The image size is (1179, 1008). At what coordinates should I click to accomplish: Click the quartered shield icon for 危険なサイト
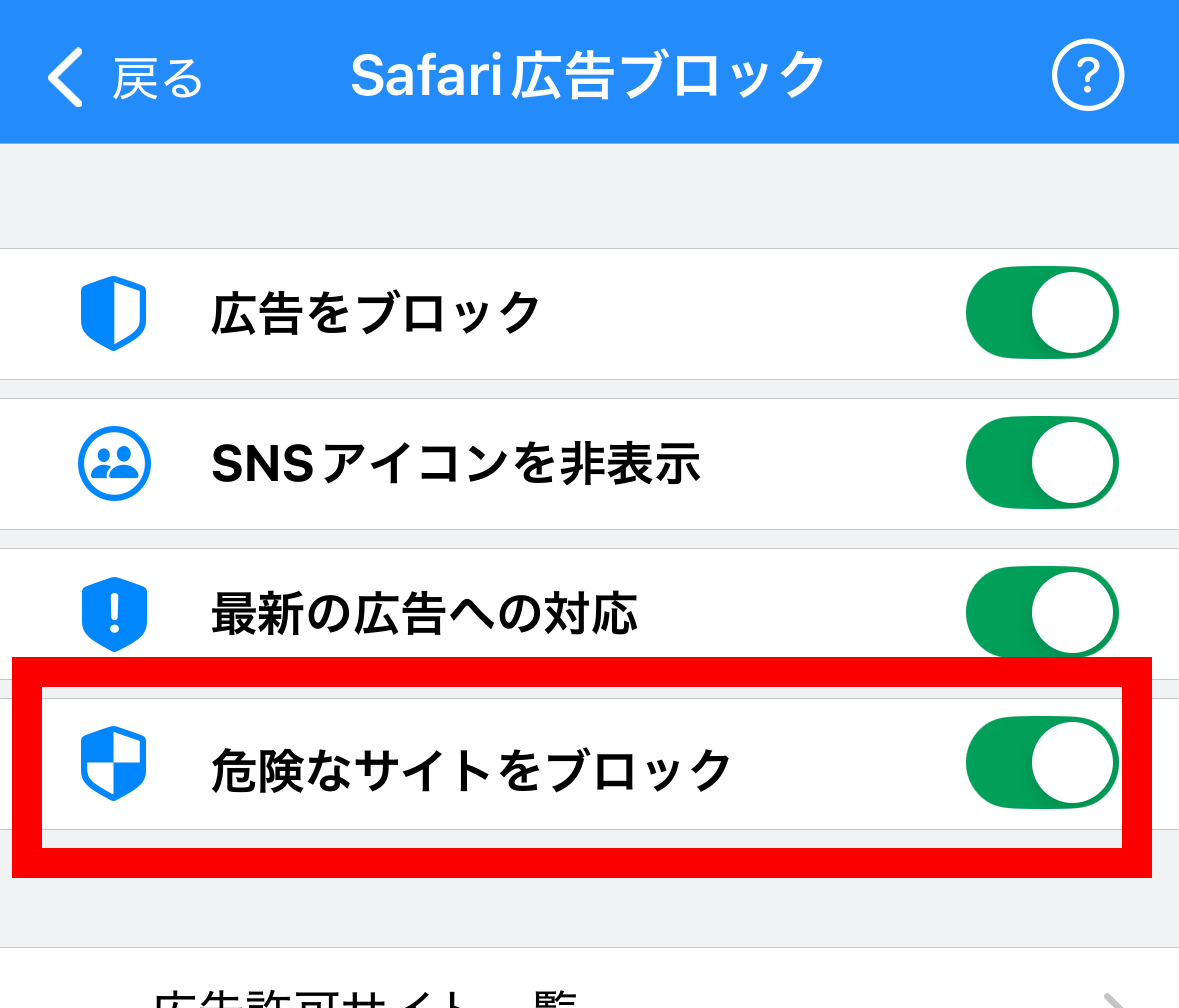113,763
